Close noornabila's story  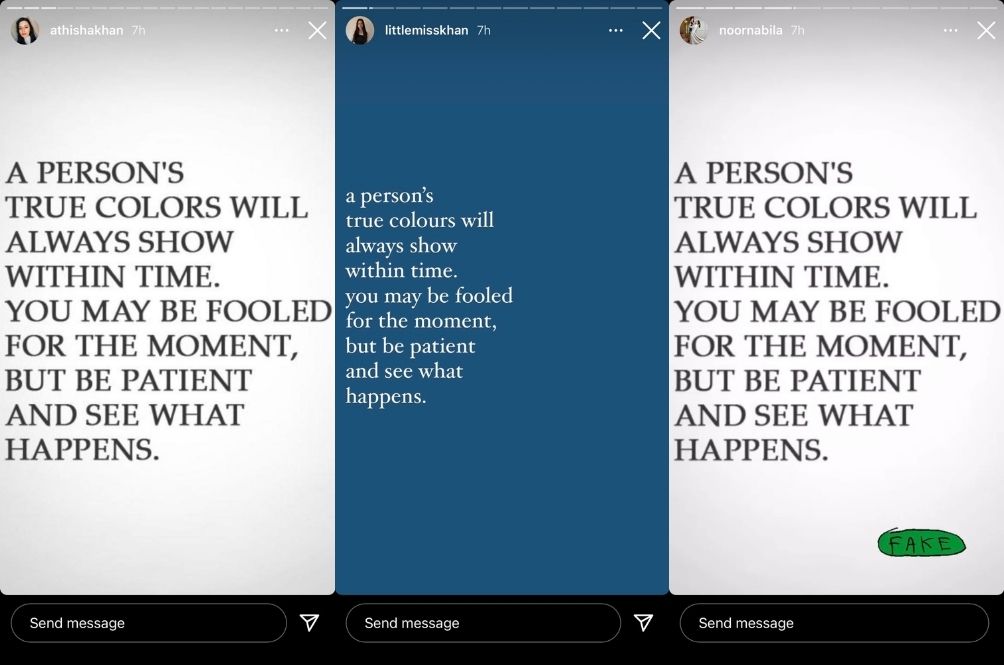point(986,30)
